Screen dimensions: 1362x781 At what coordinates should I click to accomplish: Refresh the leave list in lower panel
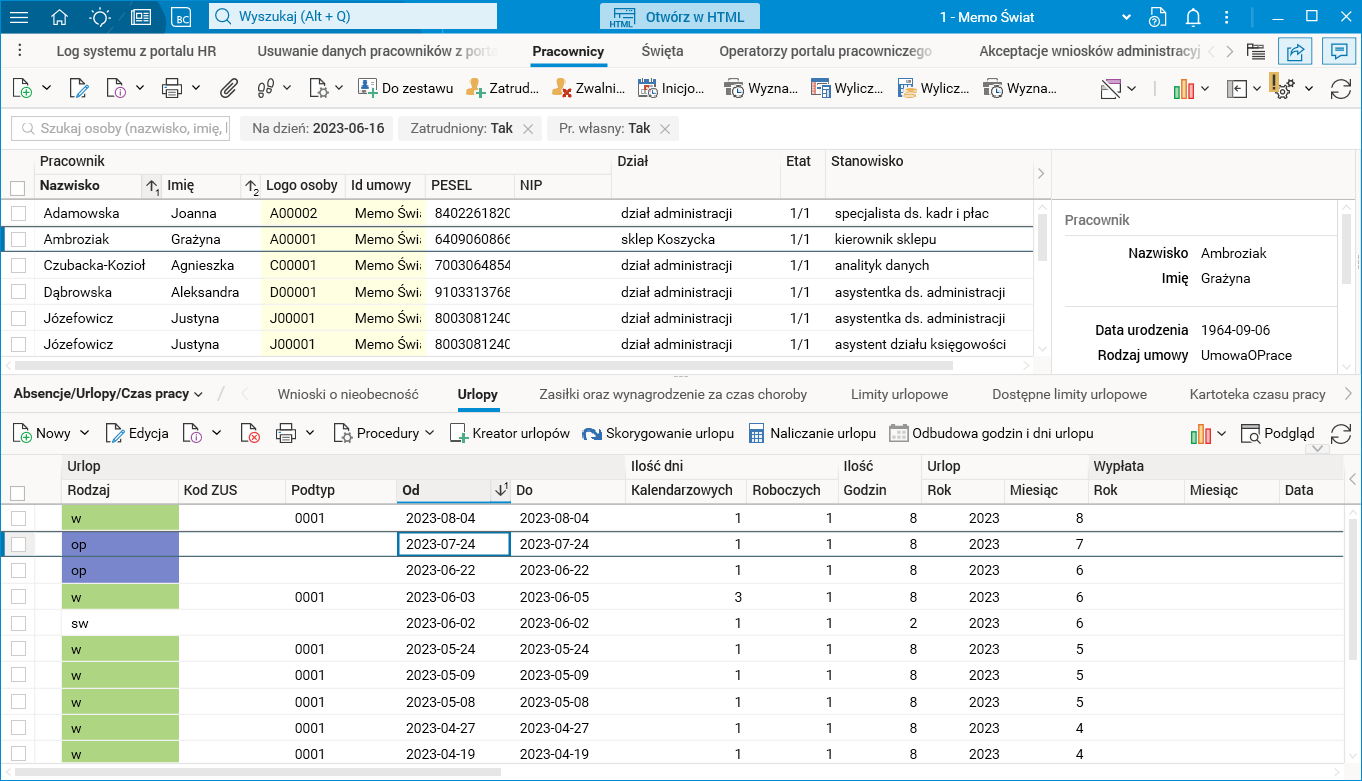pos(1340,434)
